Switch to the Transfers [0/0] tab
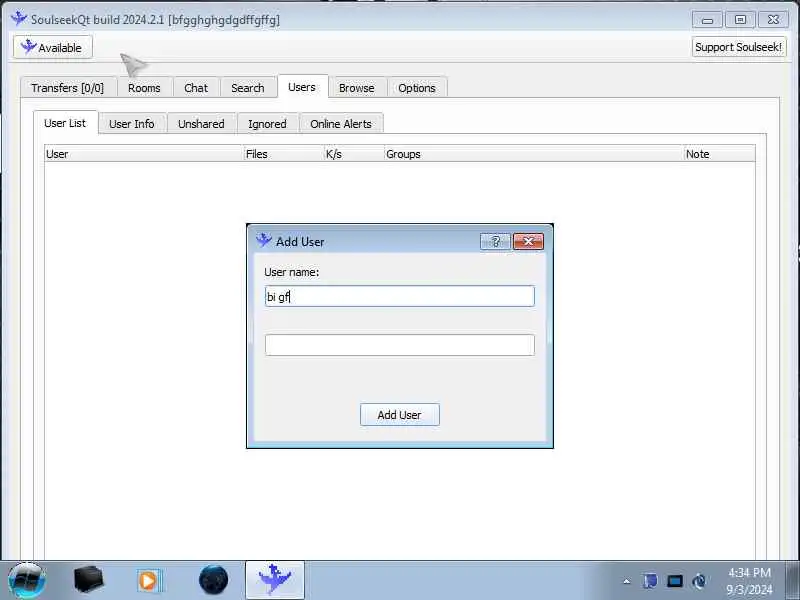 pos(68,88)
